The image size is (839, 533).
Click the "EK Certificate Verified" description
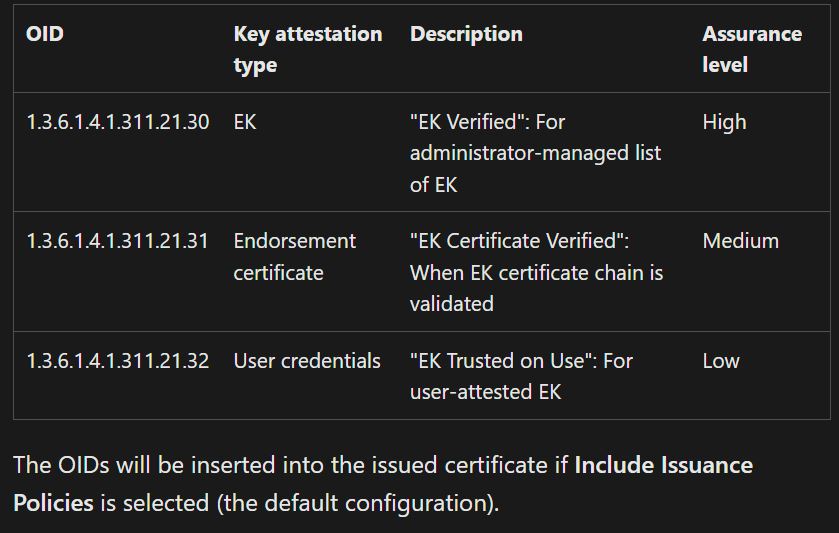coord(537,272)
